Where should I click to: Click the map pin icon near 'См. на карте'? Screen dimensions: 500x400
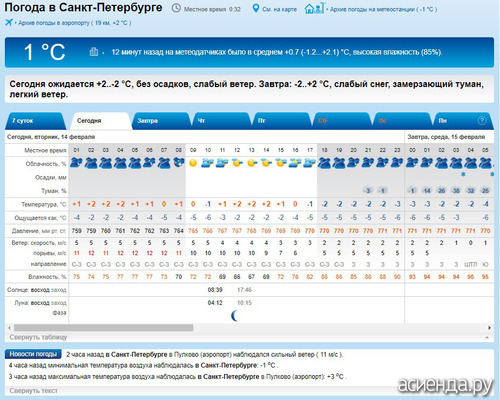tap(256, 9)
